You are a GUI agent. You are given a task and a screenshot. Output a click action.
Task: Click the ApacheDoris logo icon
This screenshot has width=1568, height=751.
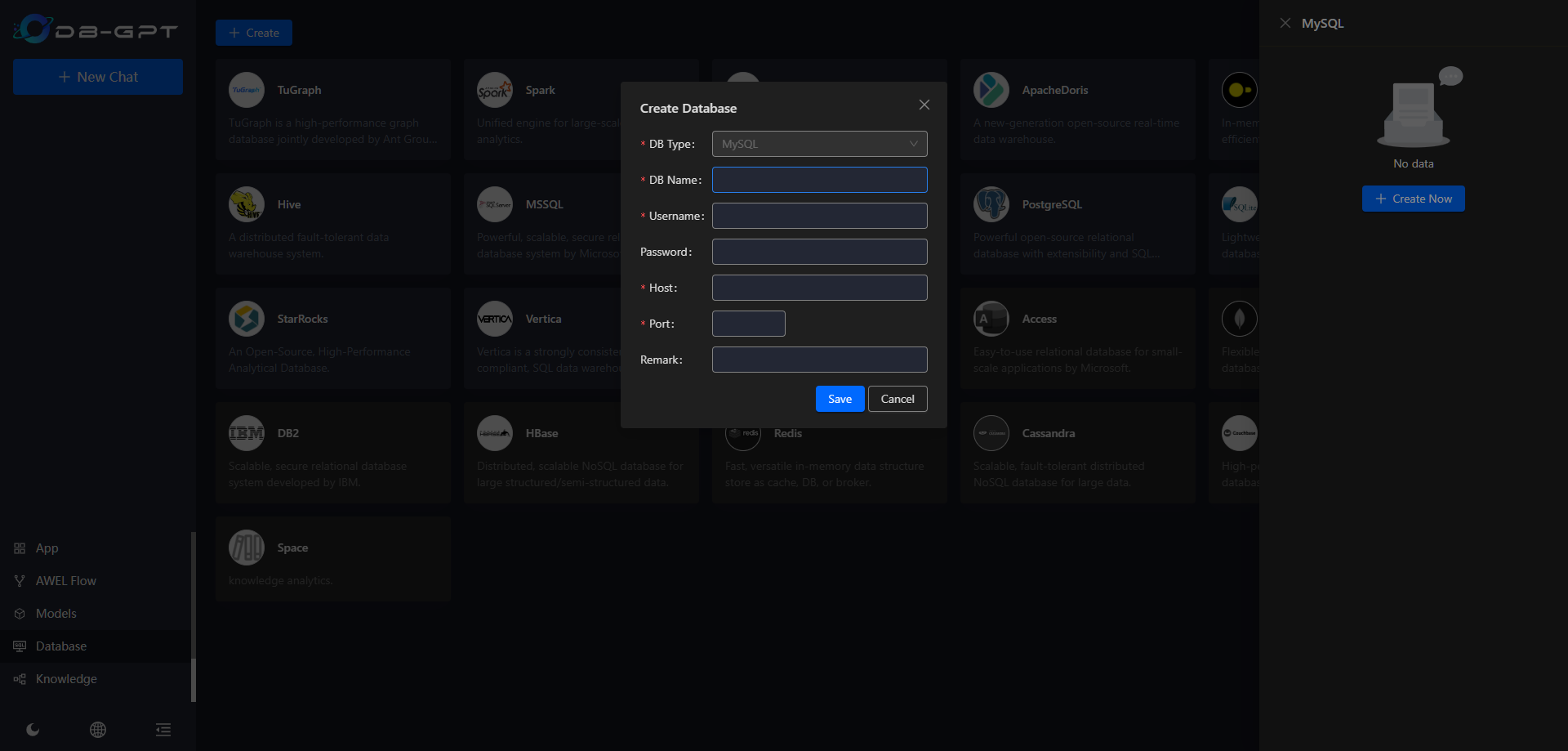click(991, 90)
